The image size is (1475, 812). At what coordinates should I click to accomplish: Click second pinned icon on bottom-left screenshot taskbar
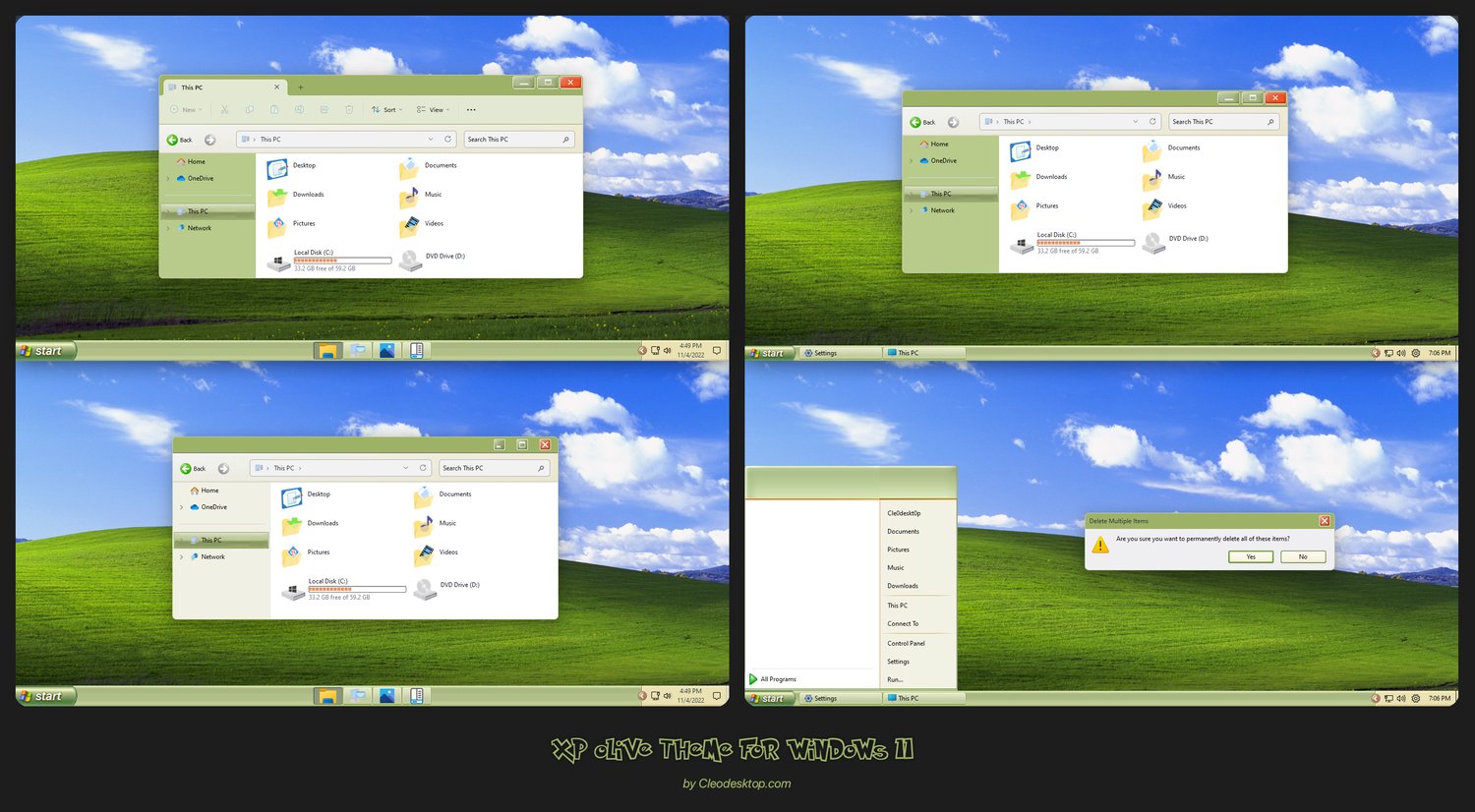358,696
